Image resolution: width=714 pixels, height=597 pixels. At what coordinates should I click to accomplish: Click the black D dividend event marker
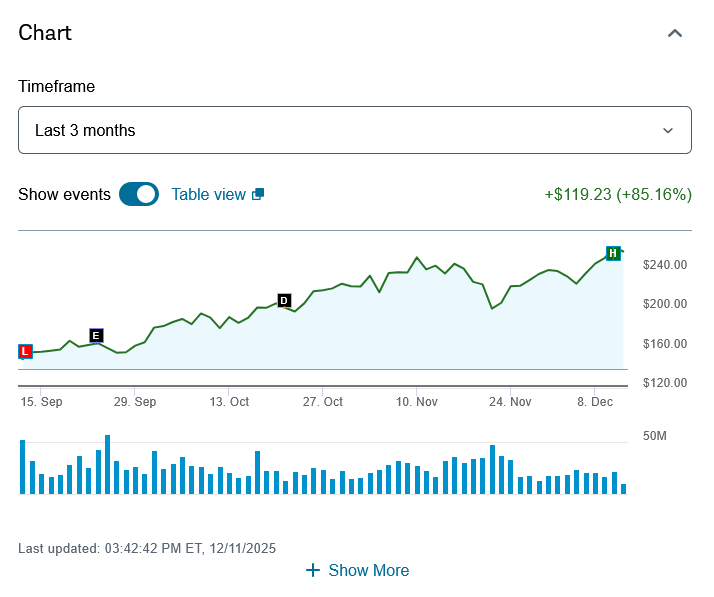(x=284, y=300)
